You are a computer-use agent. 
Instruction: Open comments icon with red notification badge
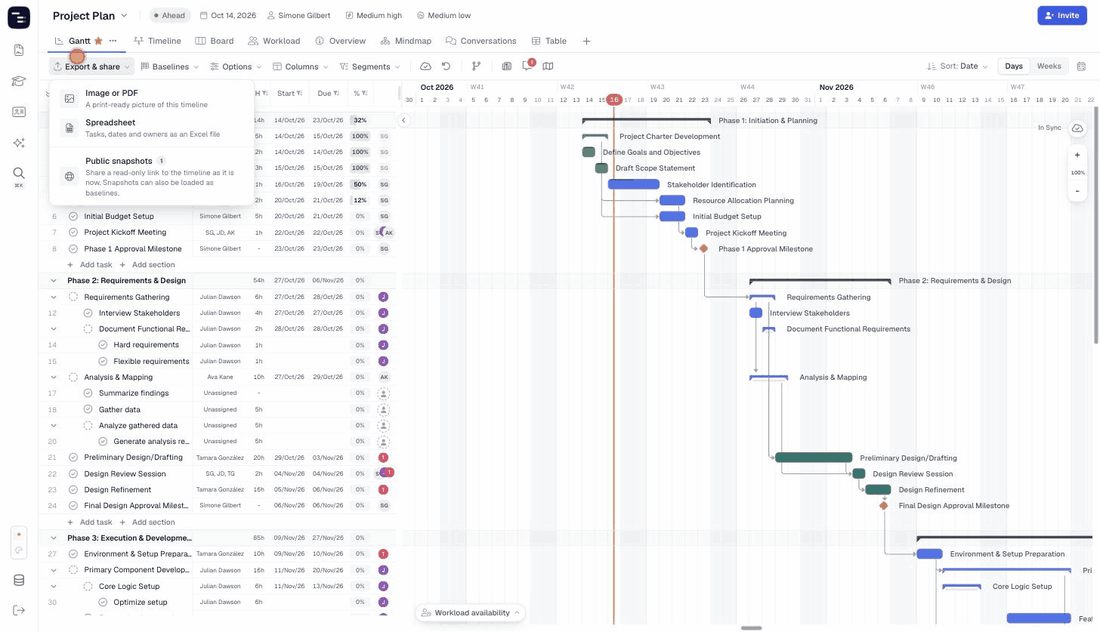528,66
